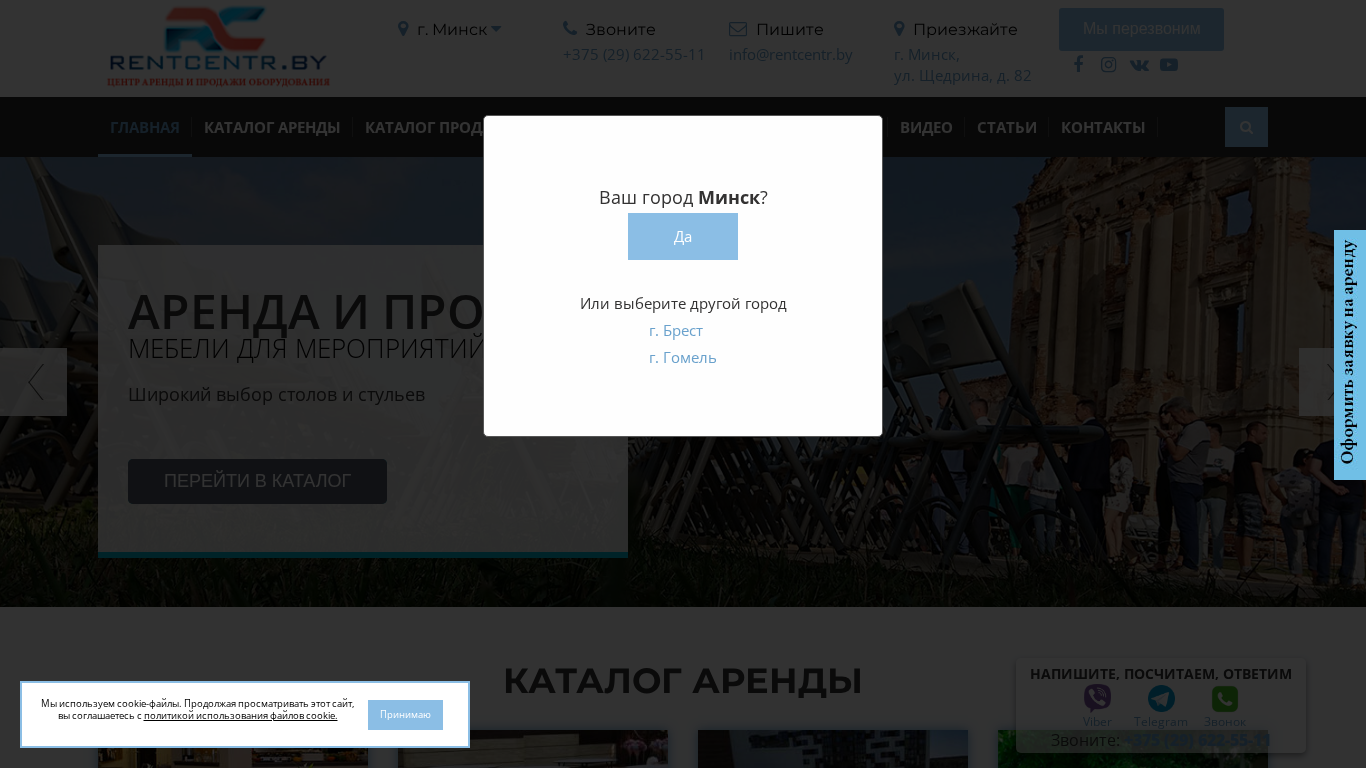Open the YouTube channel icon
1366x768 pixels.
tap(1169, 65)
